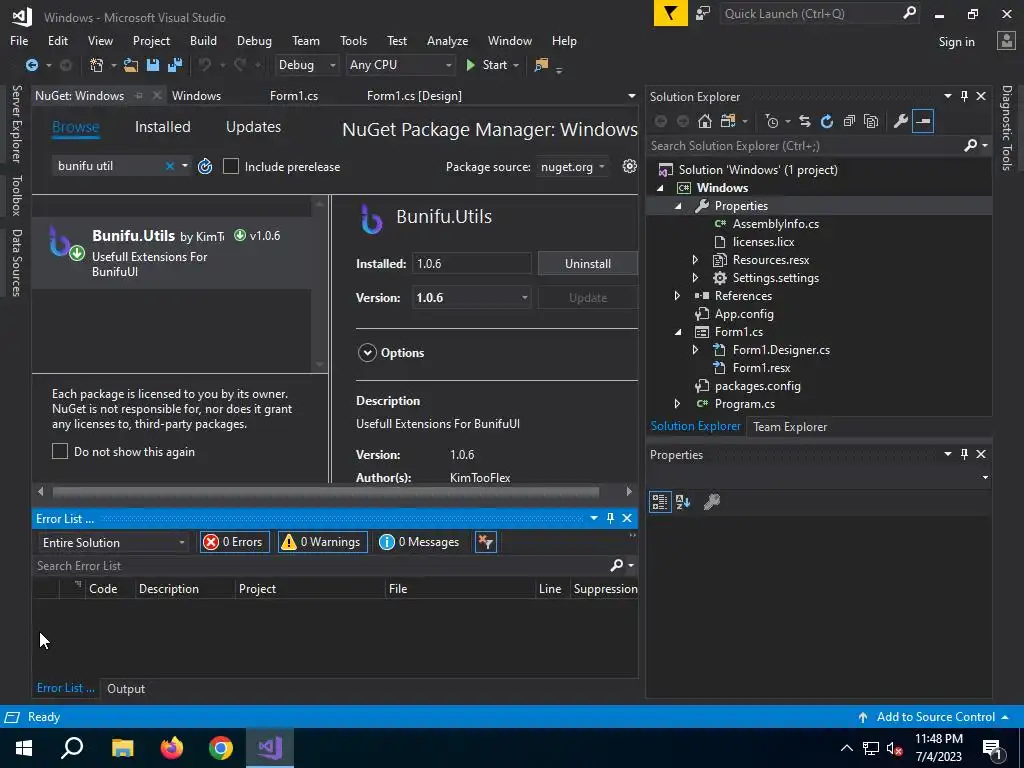Viewport: 1024px width, 768px height.
Task: Click the horizontal scrollbar of NuGet pane
Action: [325, 491]
